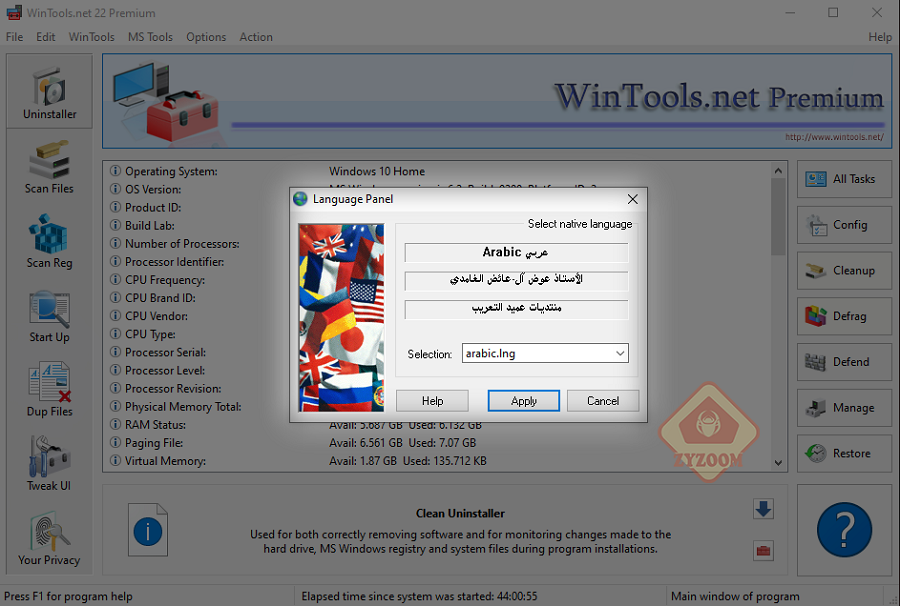Click the red toolbox icon near description
Viewport: 900px width, 606px height.
763,551
